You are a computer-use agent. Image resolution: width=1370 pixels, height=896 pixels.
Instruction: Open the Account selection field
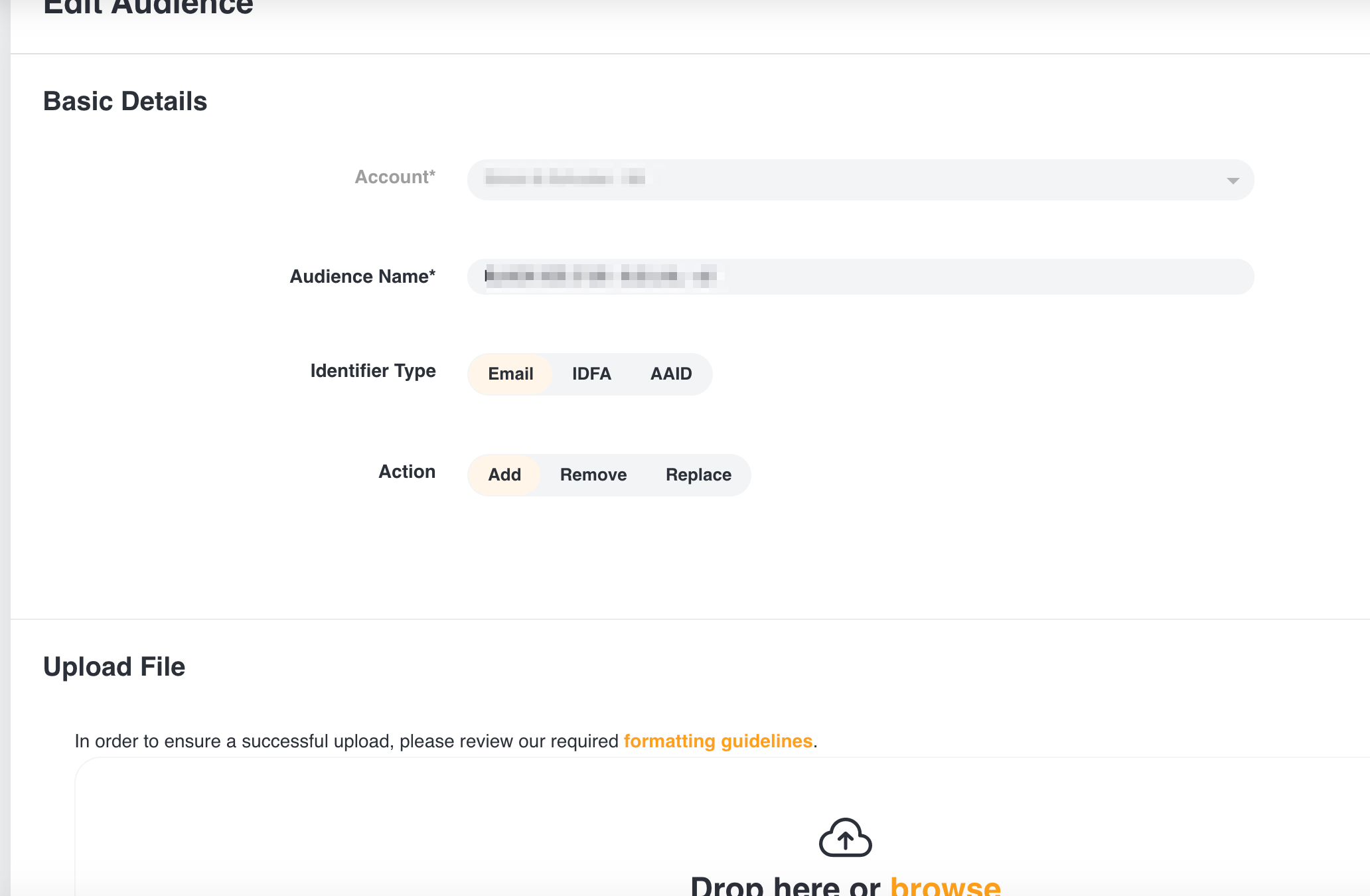tap(860, 180)
